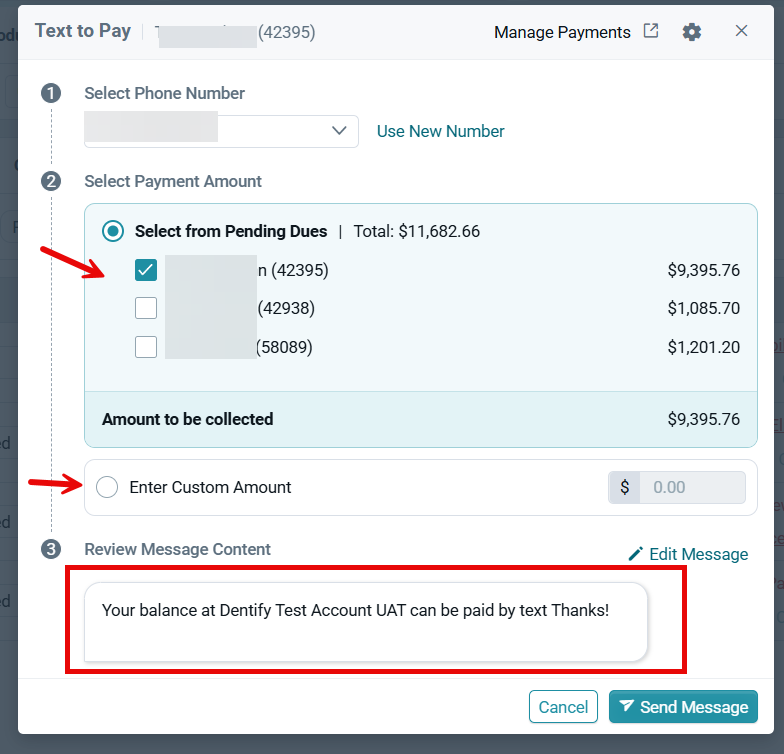Expand the phone number dropdown chevron
This screenshot has height=754, width=784.
(340, 131)
